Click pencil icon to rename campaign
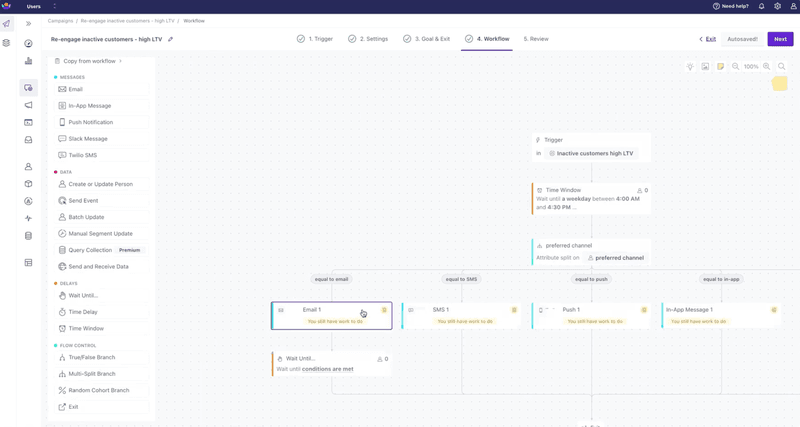 click(x=171, y=40)
